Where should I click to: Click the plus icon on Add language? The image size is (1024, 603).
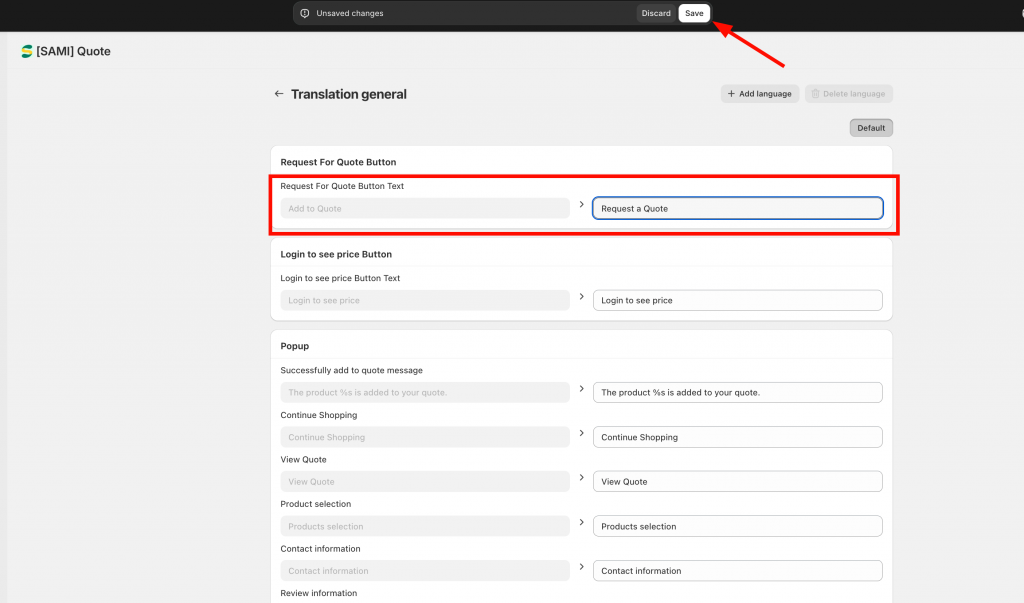tap(731, 94)
